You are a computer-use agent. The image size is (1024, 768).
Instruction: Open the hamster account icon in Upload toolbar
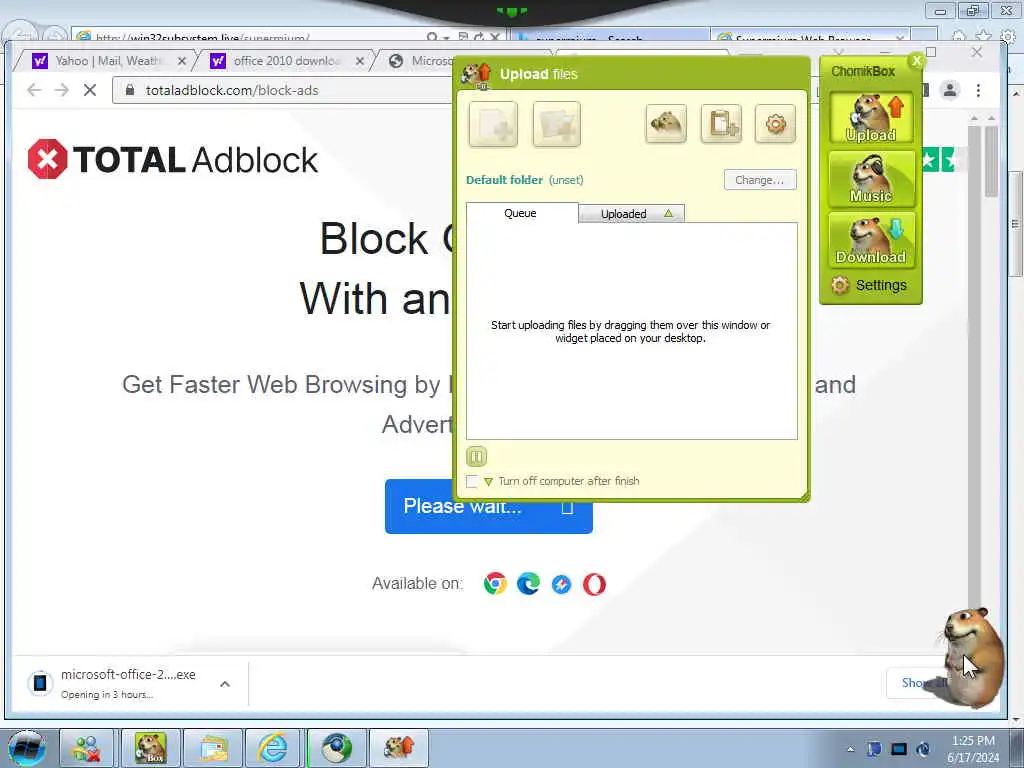click(666, 123)
